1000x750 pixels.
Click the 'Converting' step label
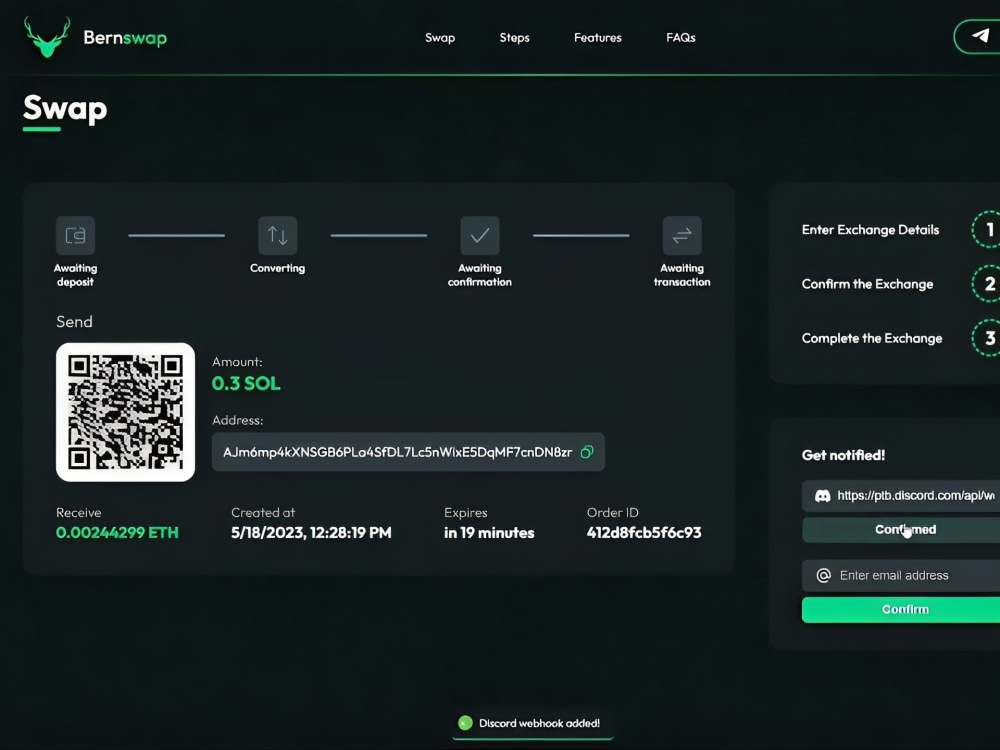pyautogui.click(x=277, y=268)
